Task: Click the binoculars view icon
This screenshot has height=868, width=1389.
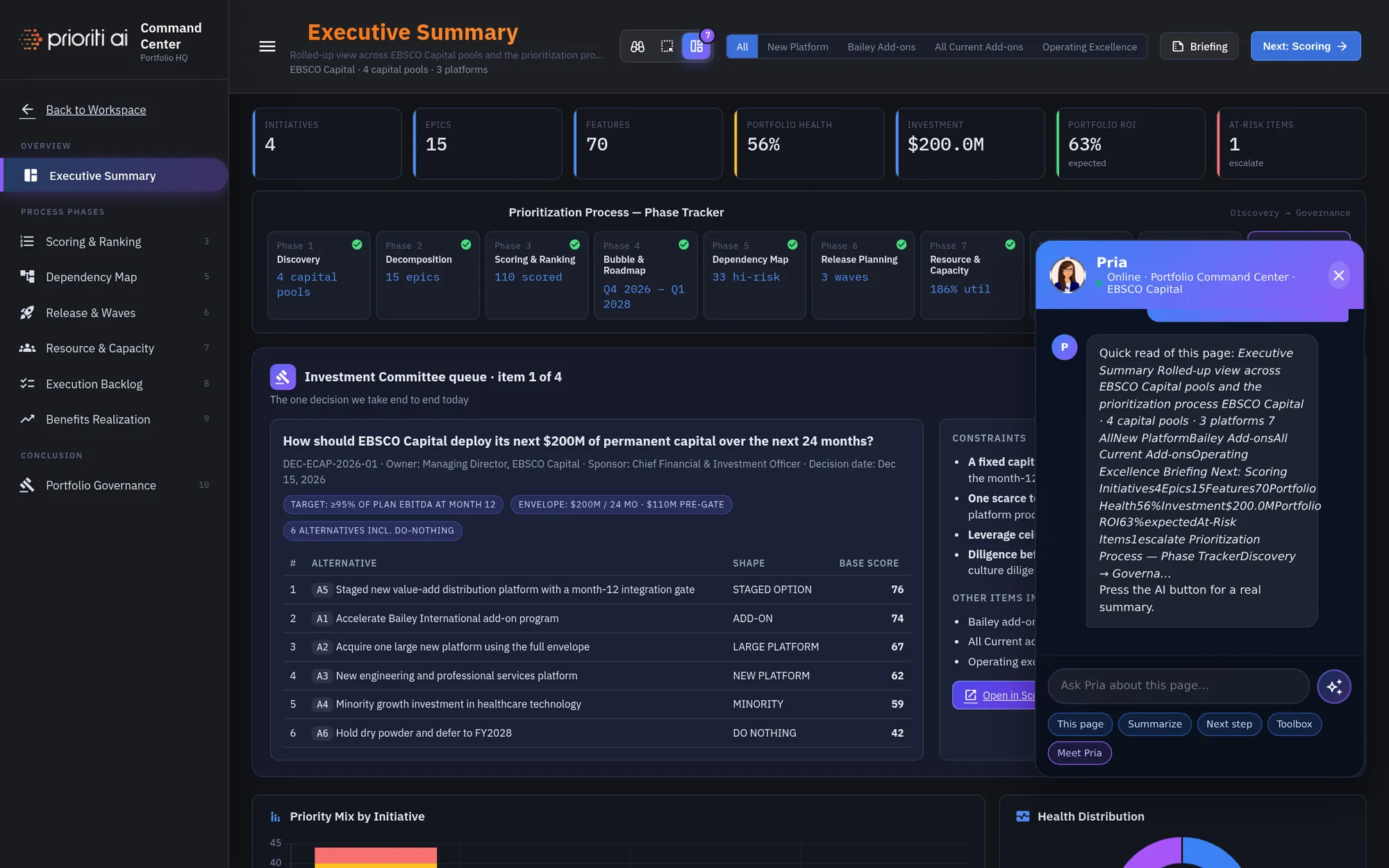Action: [638, 47]
